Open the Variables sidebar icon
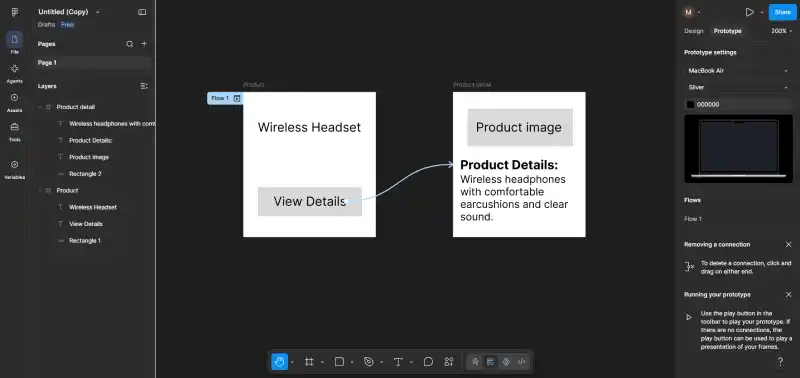This screenshot has height=378, width=800. pyautogui.click(x=14, y=165)
